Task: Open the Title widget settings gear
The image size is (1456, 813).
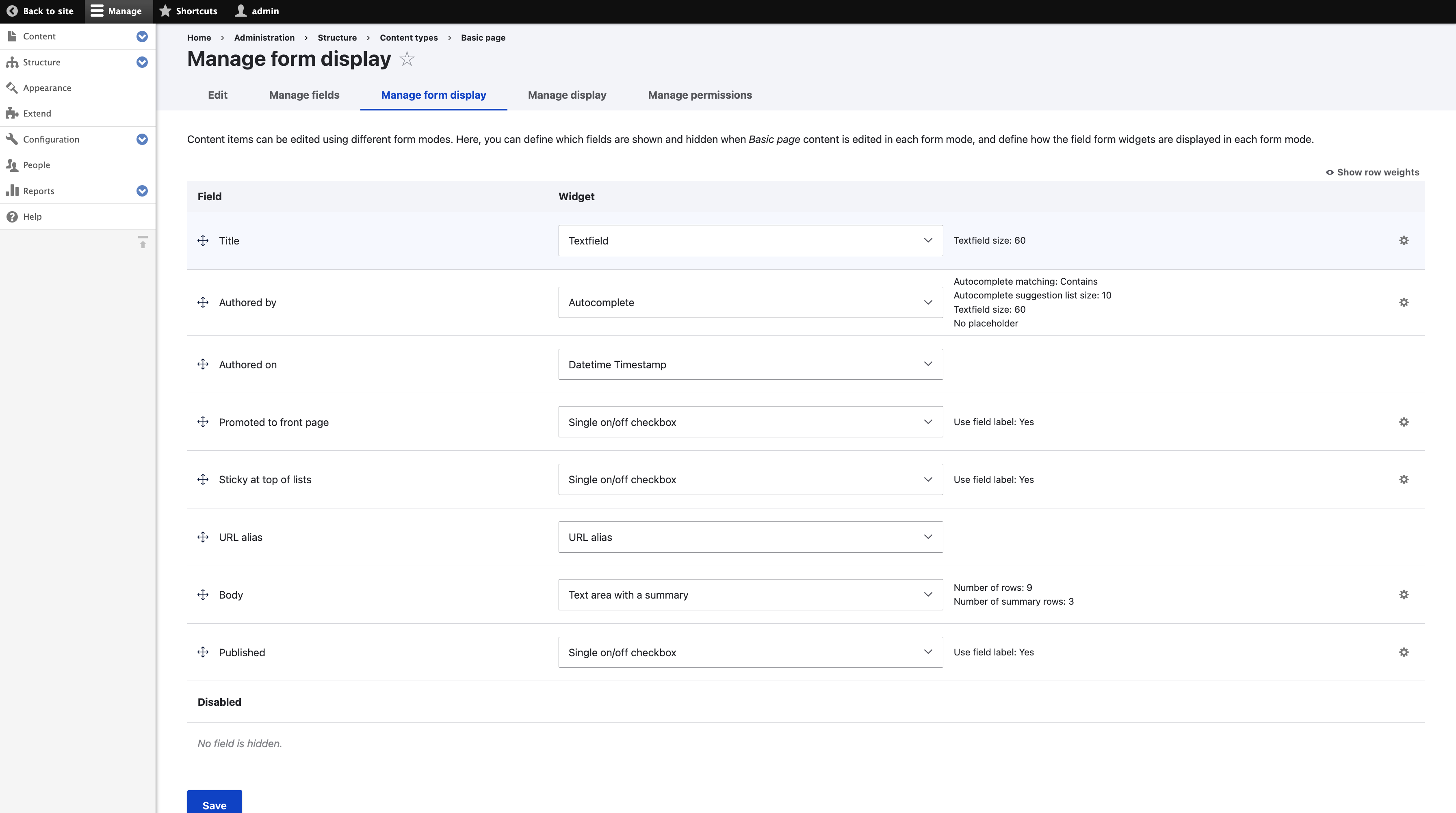Action: point(1404,240)
